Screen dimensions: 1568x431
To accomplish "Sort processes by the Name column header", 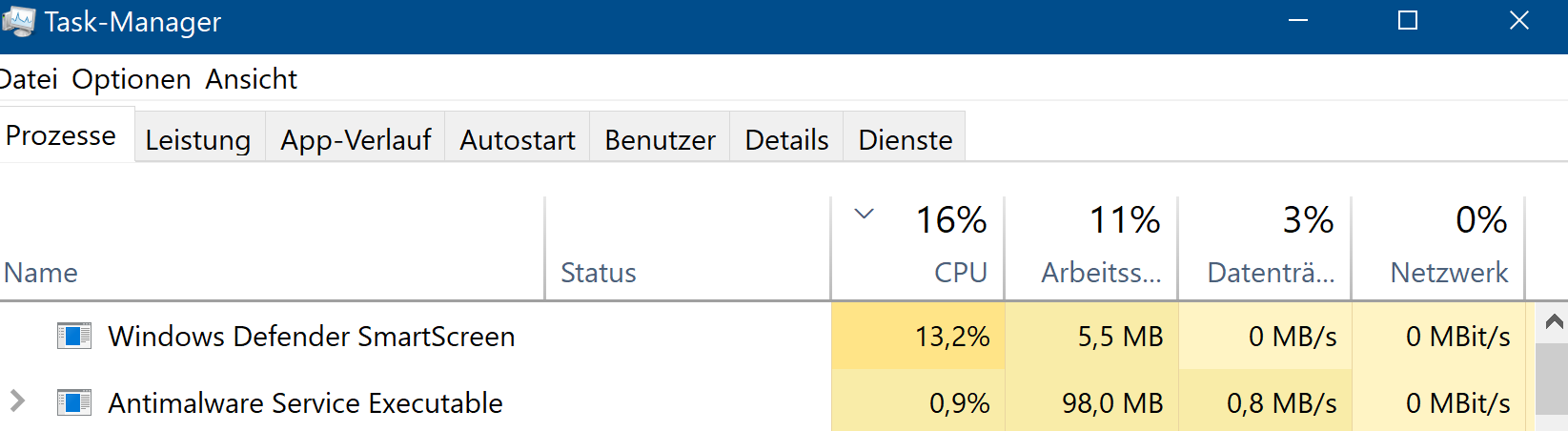I will pyautogui.click(x=272, y=249).
